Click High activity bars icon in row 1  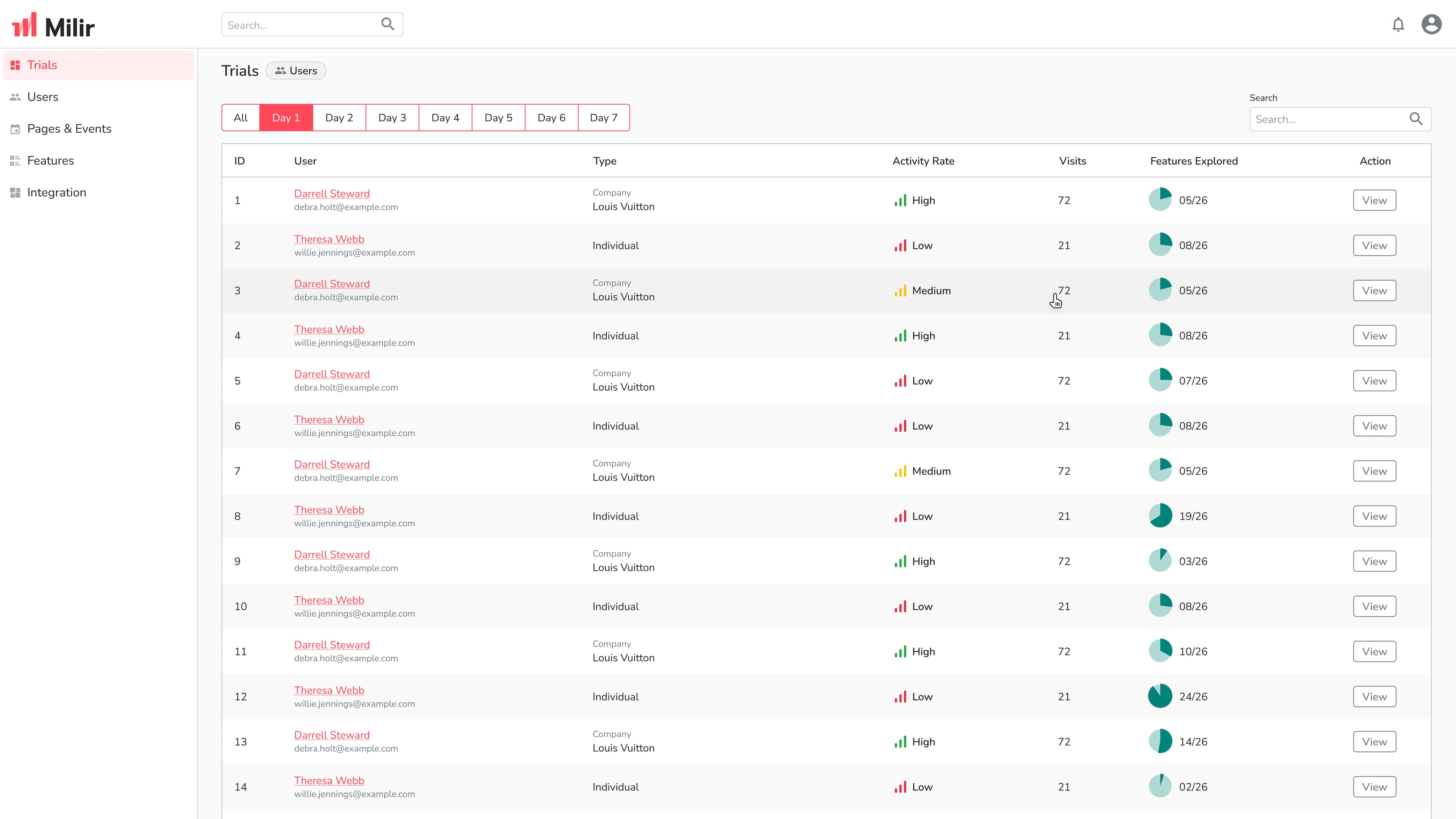coord(900,200)
